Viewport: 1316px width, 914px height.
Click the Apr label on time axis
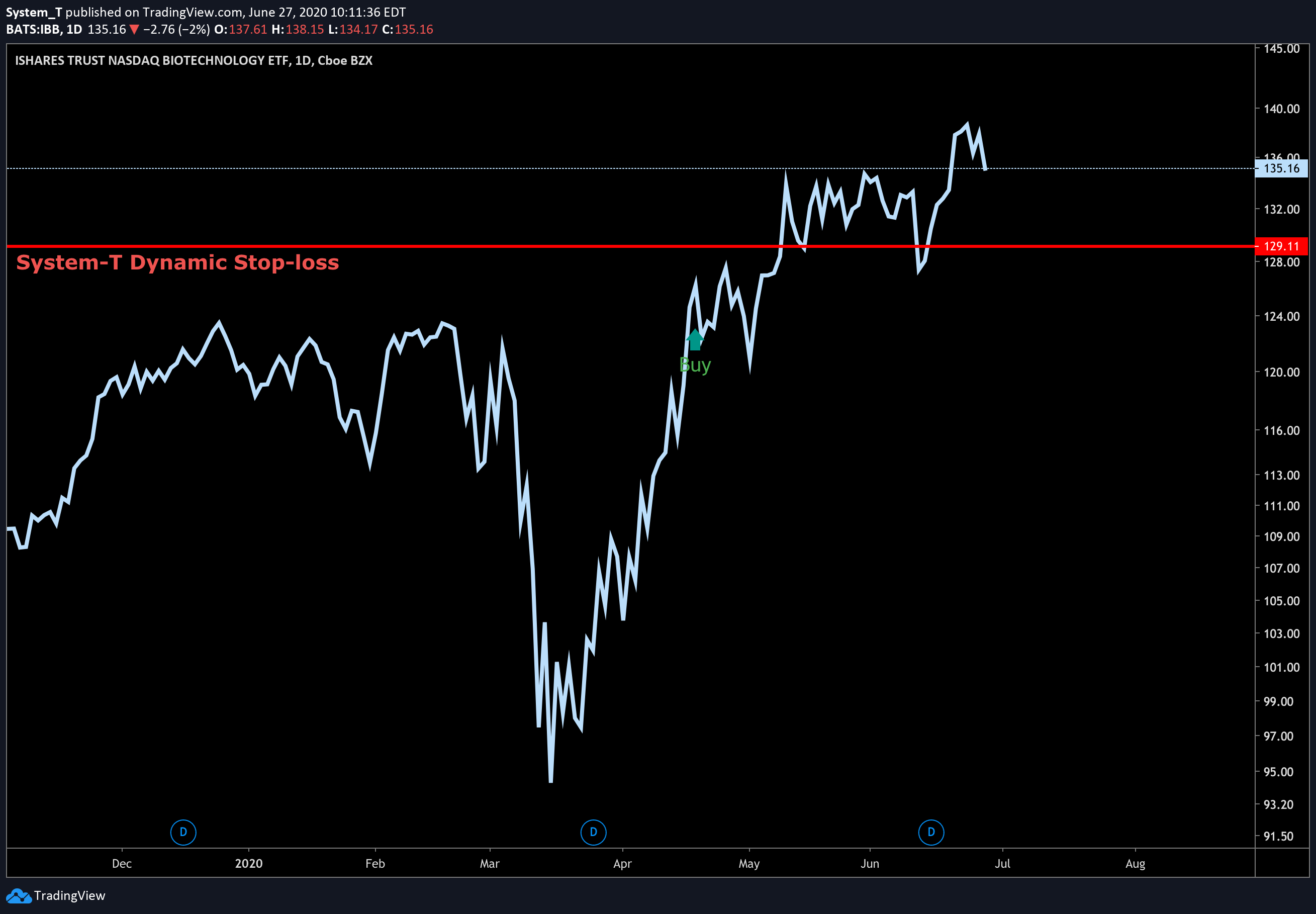[622, 864]
